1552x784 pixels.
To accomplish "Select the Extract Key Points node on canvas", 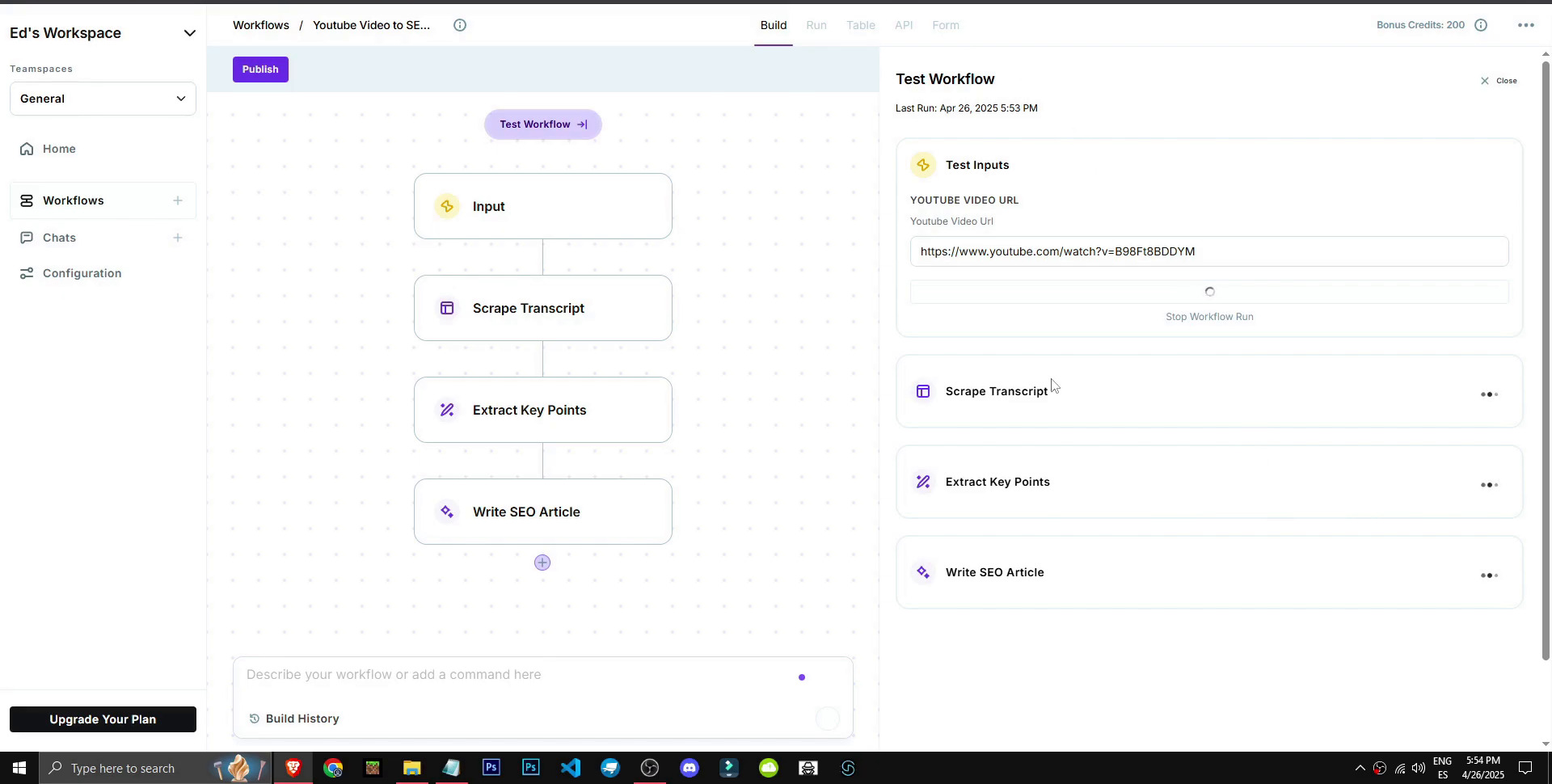I will pos(543,410).
